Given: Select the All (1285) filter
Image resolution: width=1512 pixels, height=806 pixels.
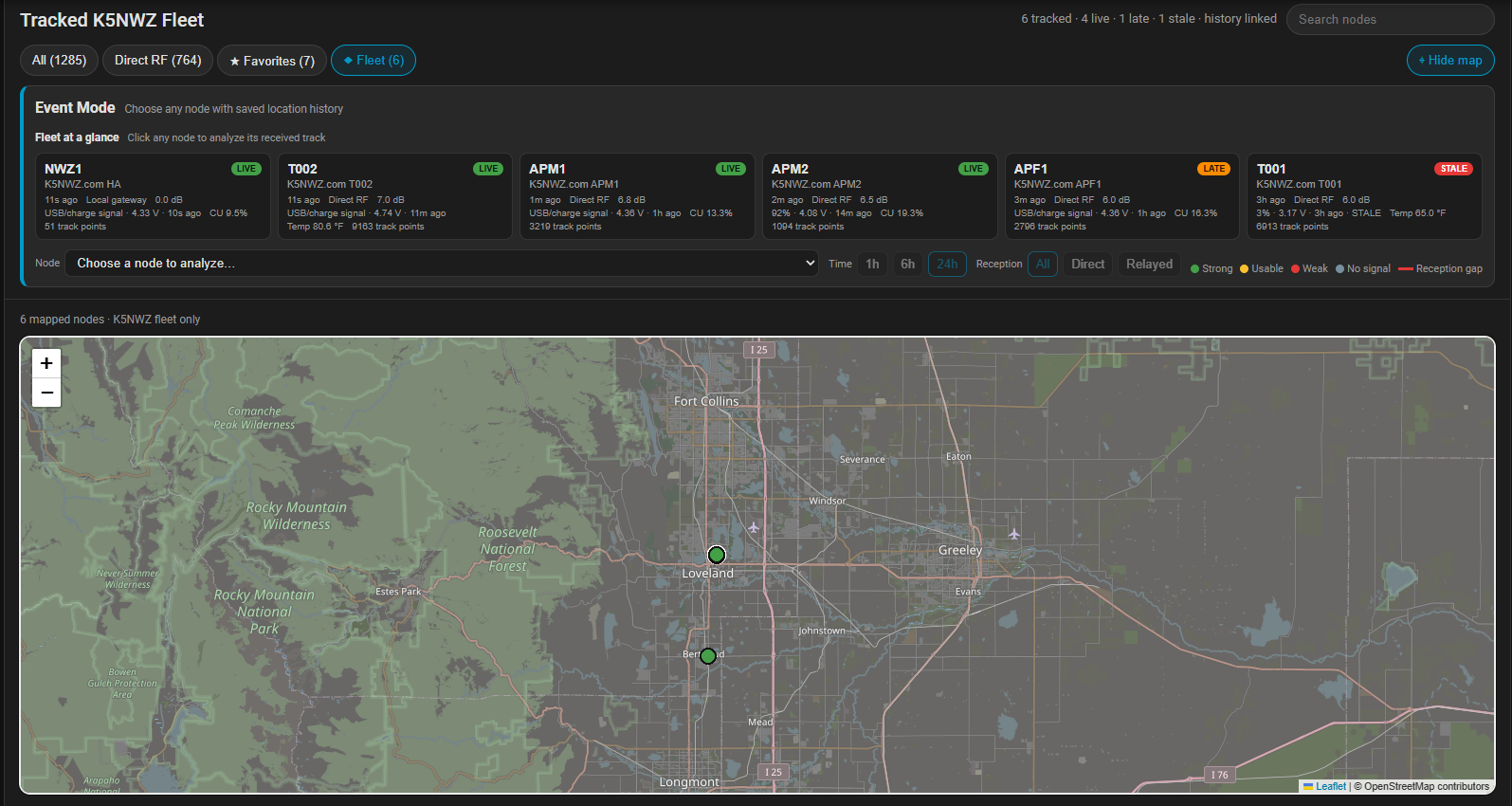Looking at the screenshot, I should tap(59, 60).
